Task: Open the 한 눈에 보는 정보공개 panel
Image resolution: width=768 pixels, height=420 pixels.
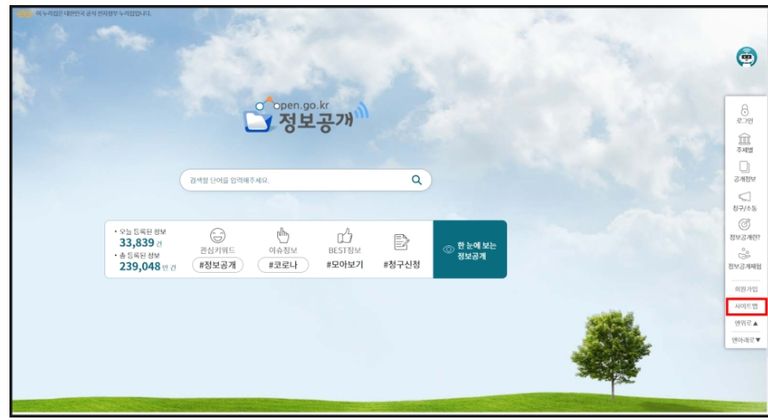Action: click(x=469, y=249)
